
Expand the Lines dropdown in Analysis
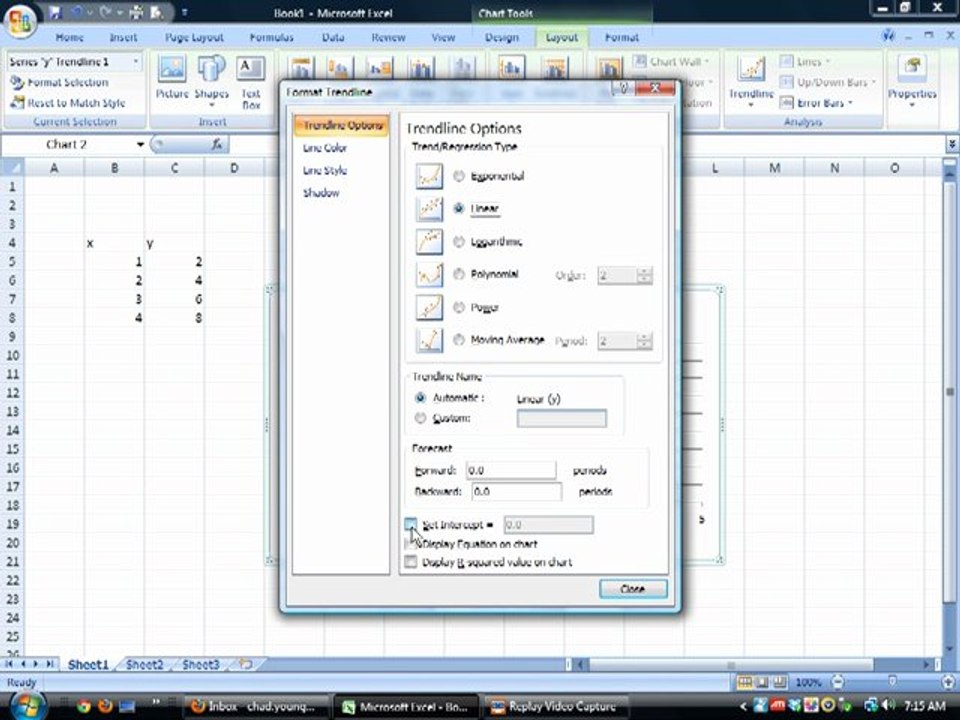click(828, 62)
